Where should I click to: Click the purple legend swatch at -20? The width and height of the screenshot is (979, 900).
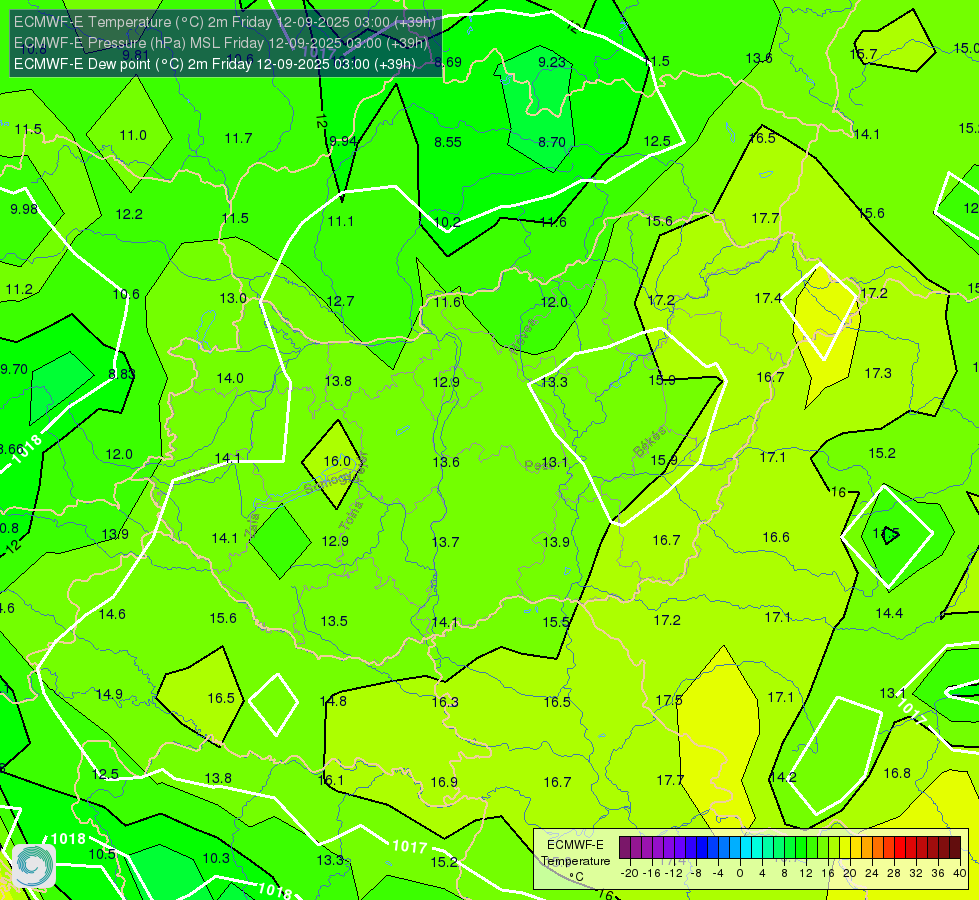pos(624,848)
